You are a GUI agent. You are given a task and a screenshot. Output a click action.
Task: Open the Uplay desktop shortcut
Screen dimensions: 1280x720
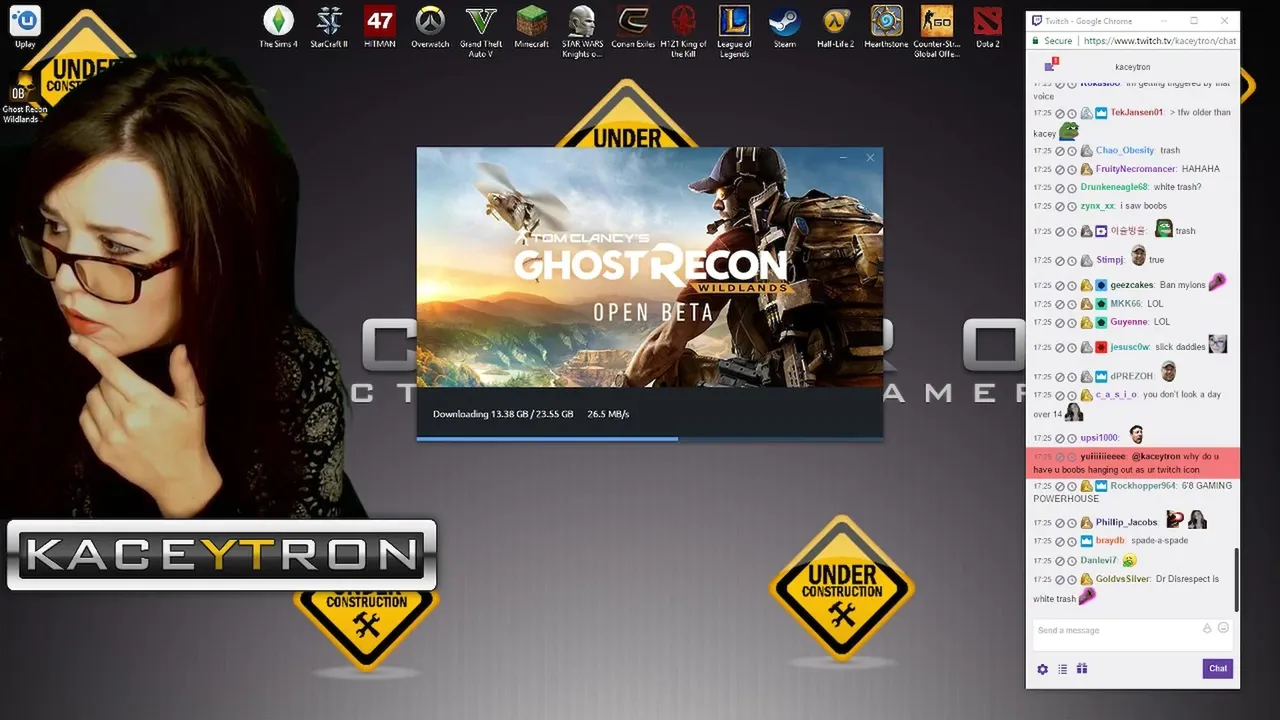(25, 27)
